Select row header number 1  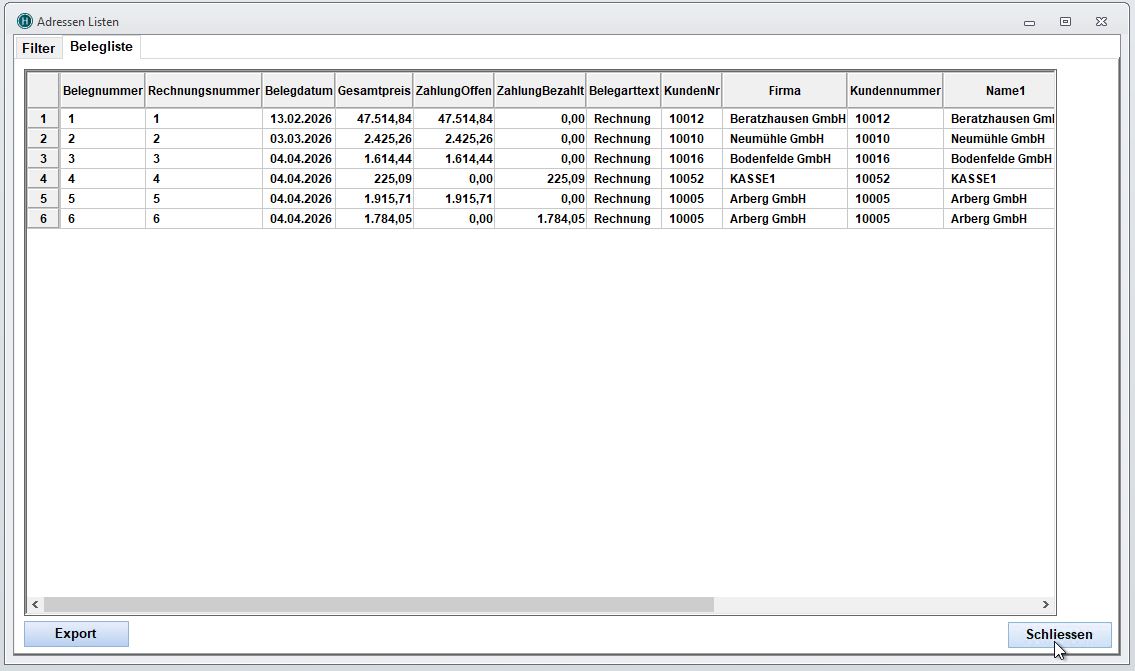tap(43, 119)
